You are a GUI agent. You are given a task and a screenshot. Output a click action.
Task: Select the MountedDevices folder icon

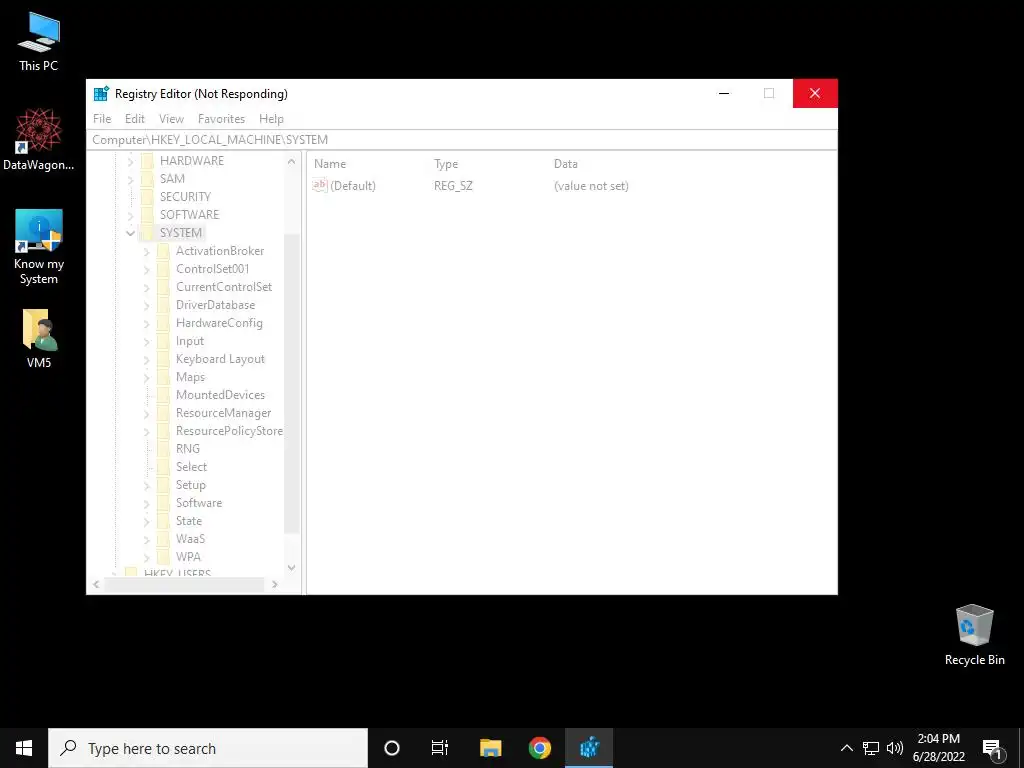163,394
